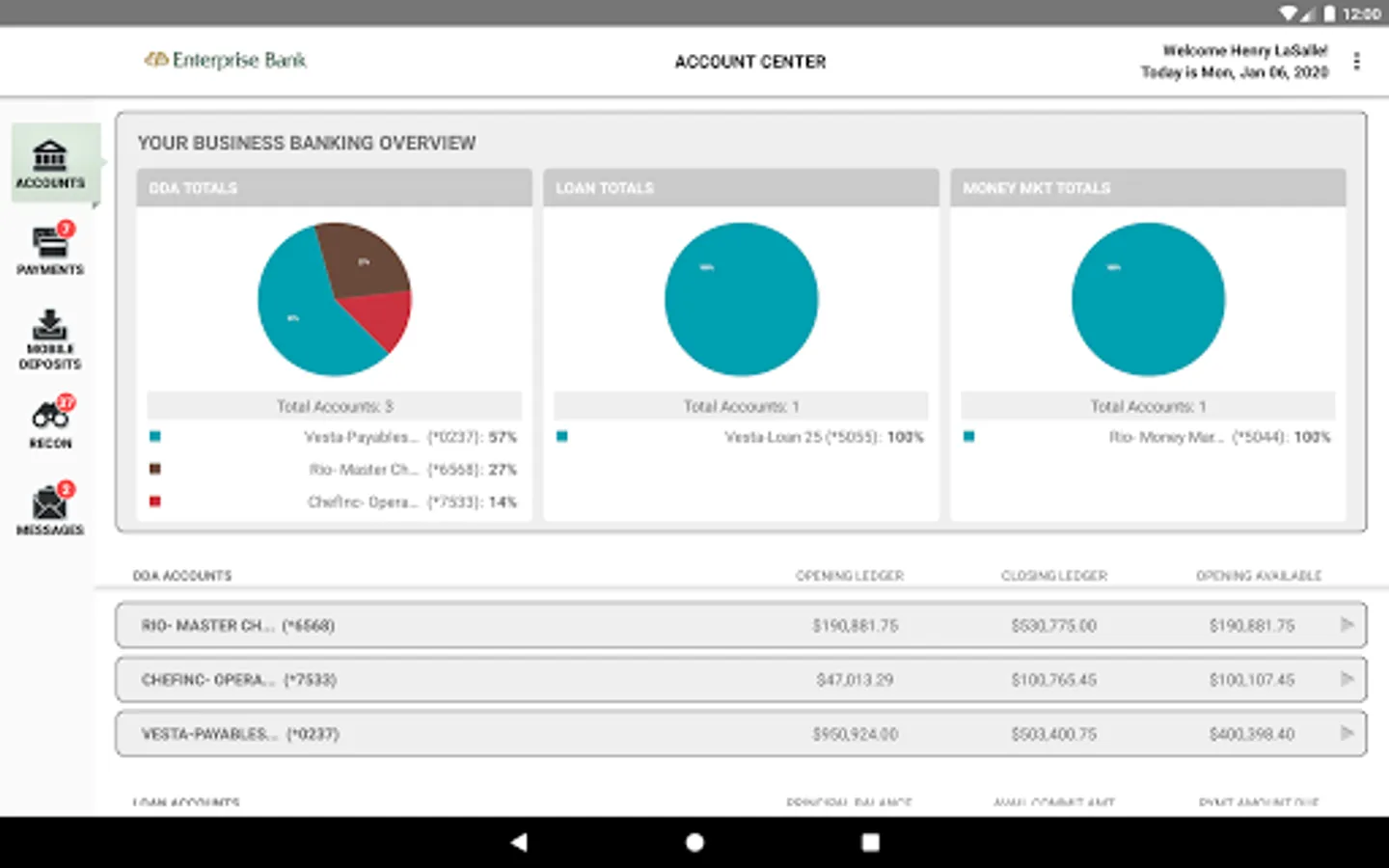Open the Messages envelope section
The height and width of the screenshot is (868, 1389).
(50, 509)
